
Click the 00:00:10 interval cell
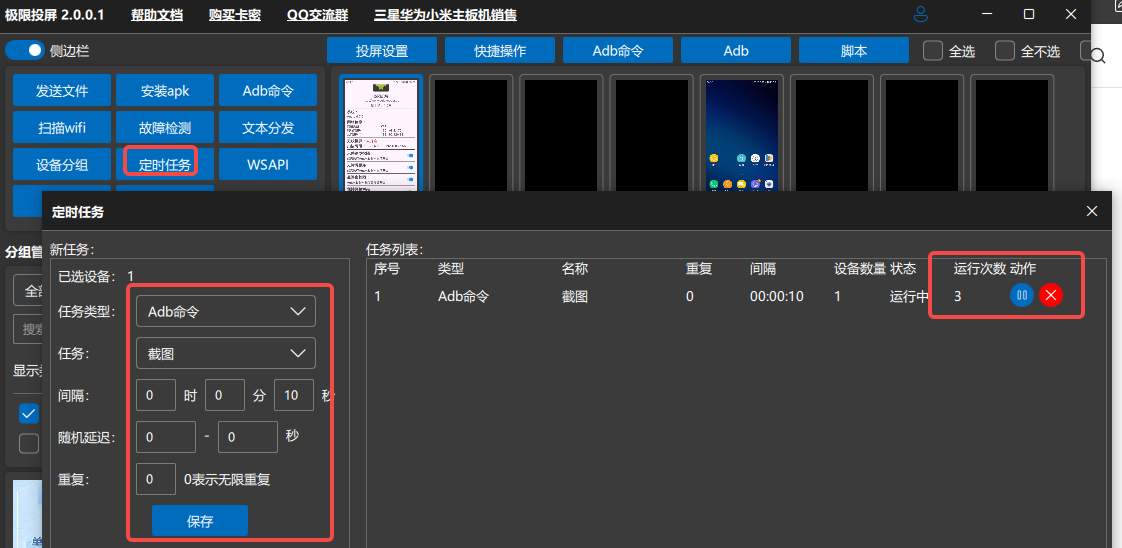tap(775, 295)
